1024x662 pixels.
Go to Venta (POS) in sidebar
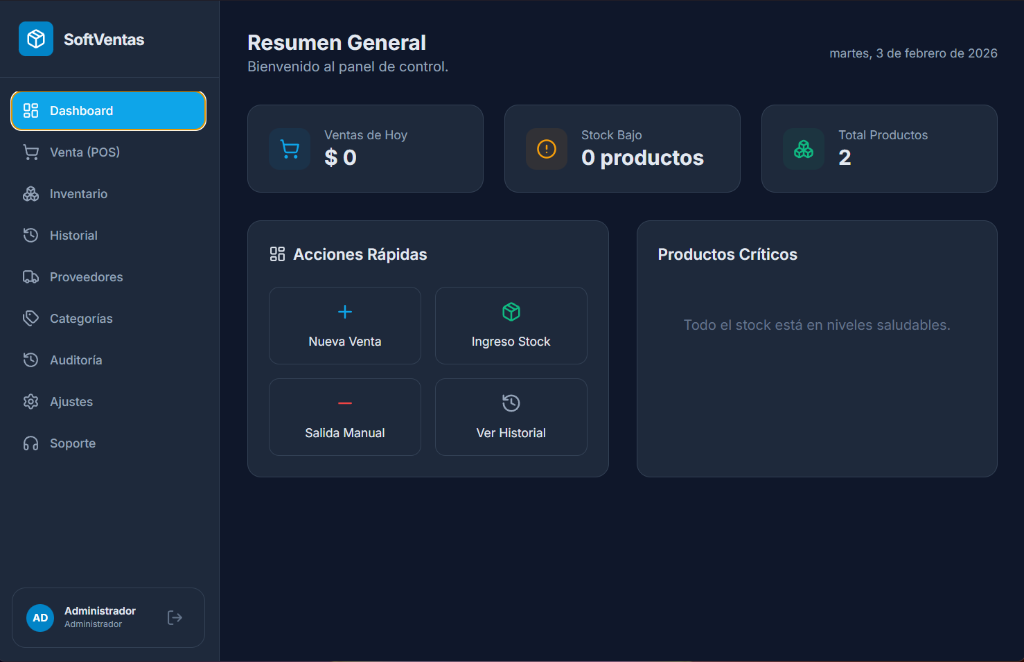(x=85, y=152)
